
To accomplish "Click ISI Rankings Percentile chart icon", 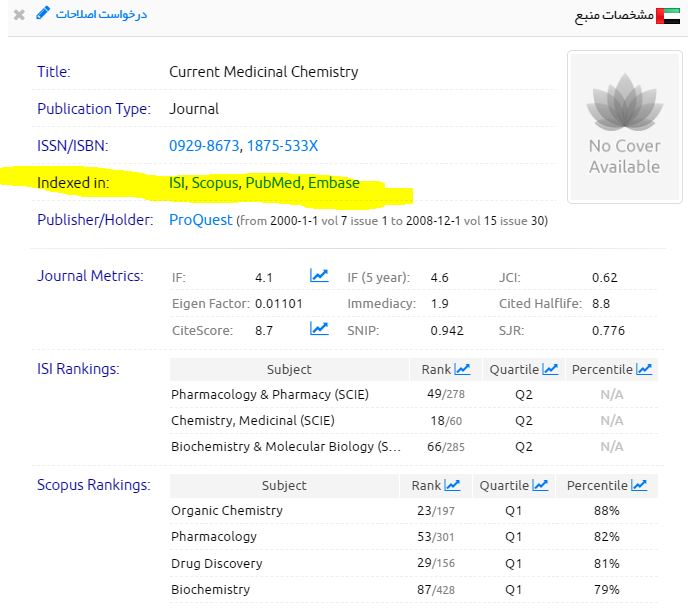I will click(644, 370).
